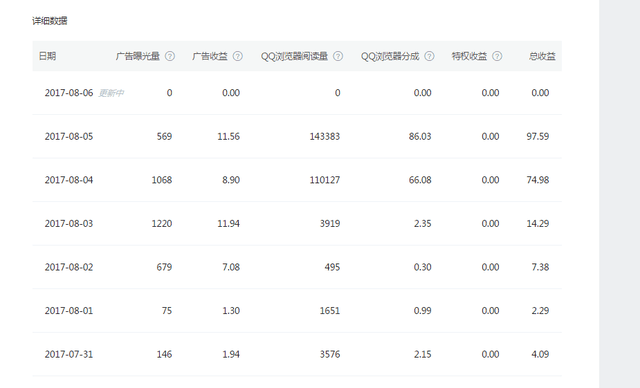Click ad exposure value 75

click(167, 311)
